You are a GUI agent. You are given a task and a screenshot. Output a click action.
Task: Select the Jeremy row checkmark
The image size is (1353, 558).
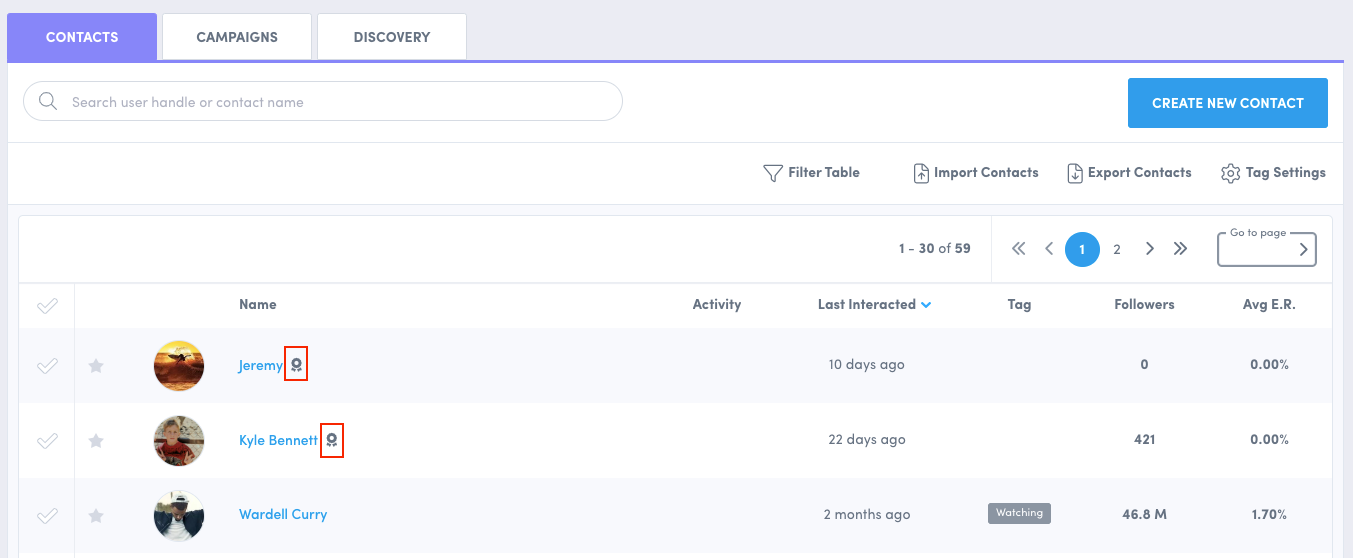(x=47, y=366)
